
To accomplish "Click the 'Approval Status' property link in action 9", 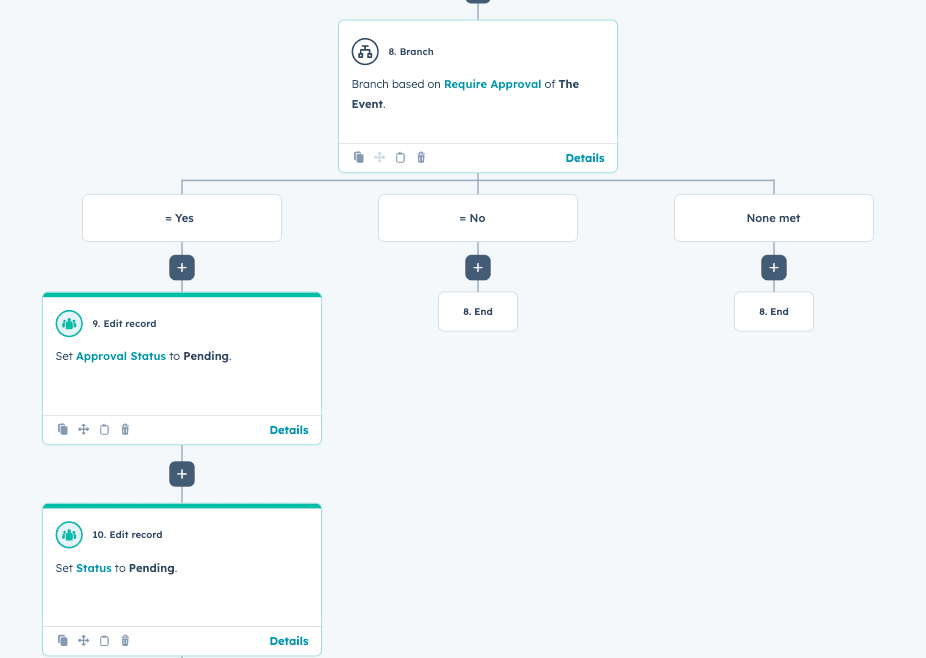I will 121,356.
